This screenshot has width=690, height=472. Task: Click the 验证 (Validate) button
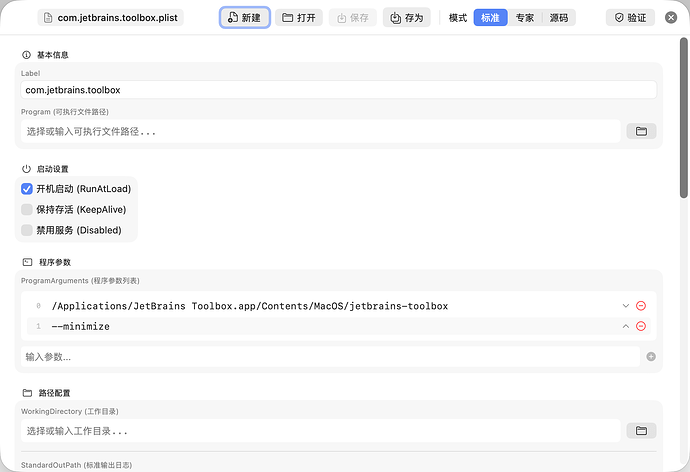tap(630, 18)
